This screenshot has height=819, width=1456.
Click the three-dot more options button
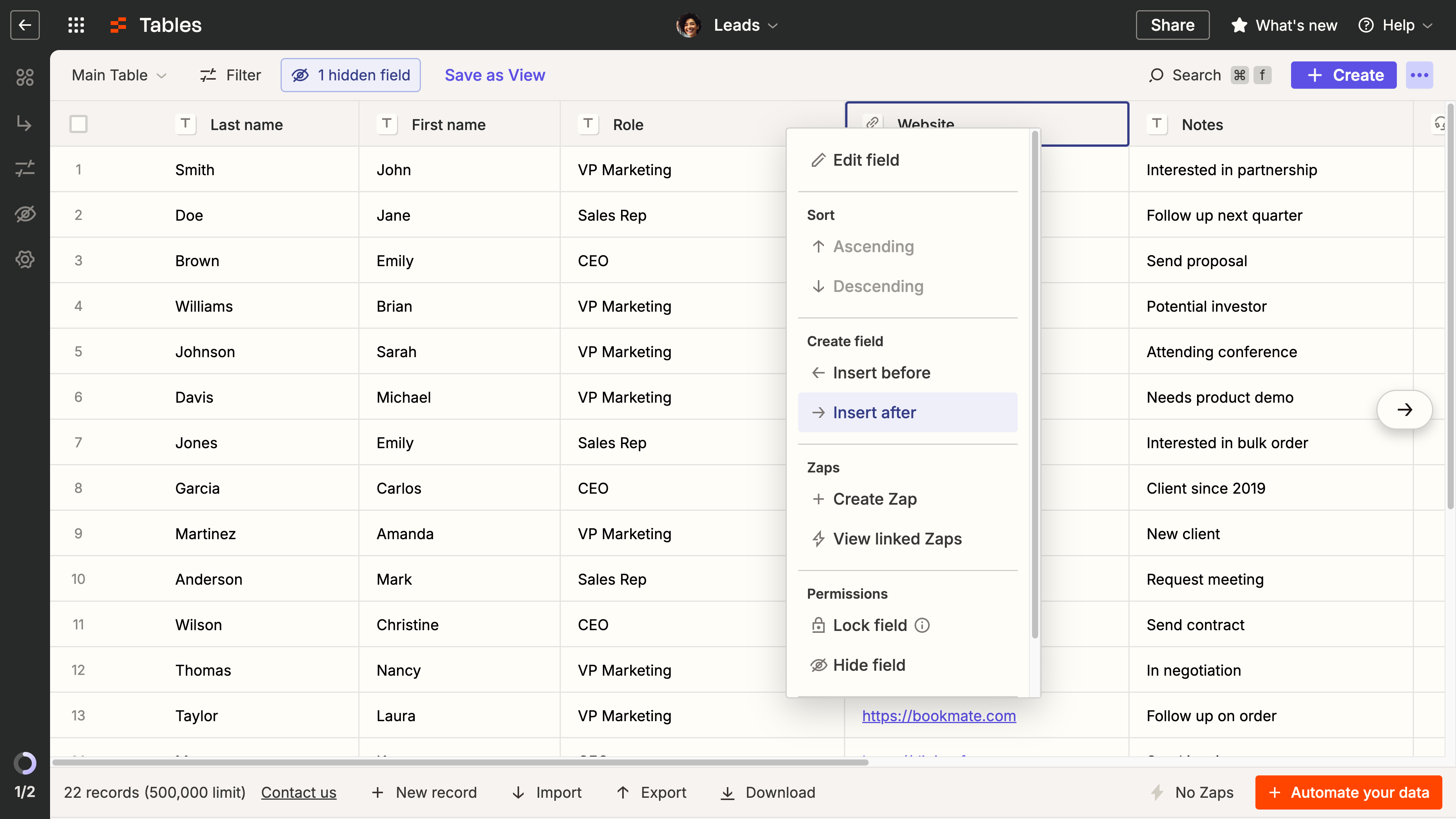[1419, 75]
